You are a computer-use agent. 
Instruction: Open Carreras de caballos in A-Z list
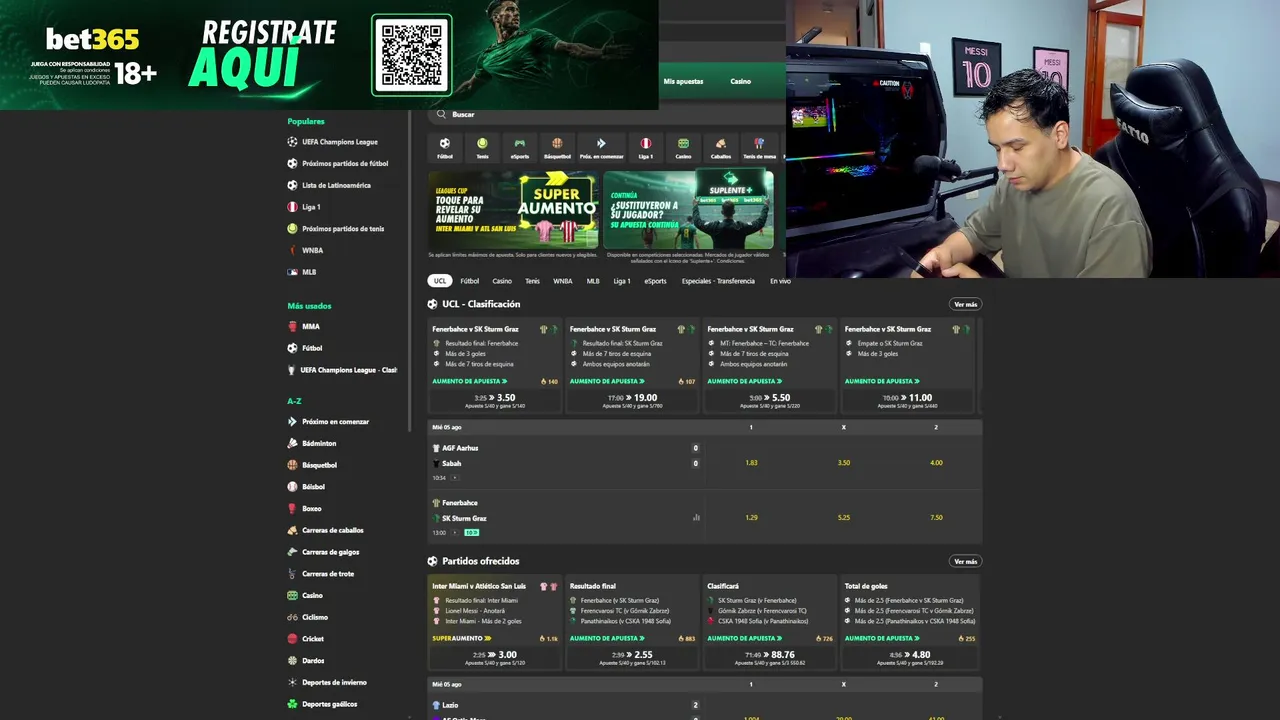tap(333, 530)
